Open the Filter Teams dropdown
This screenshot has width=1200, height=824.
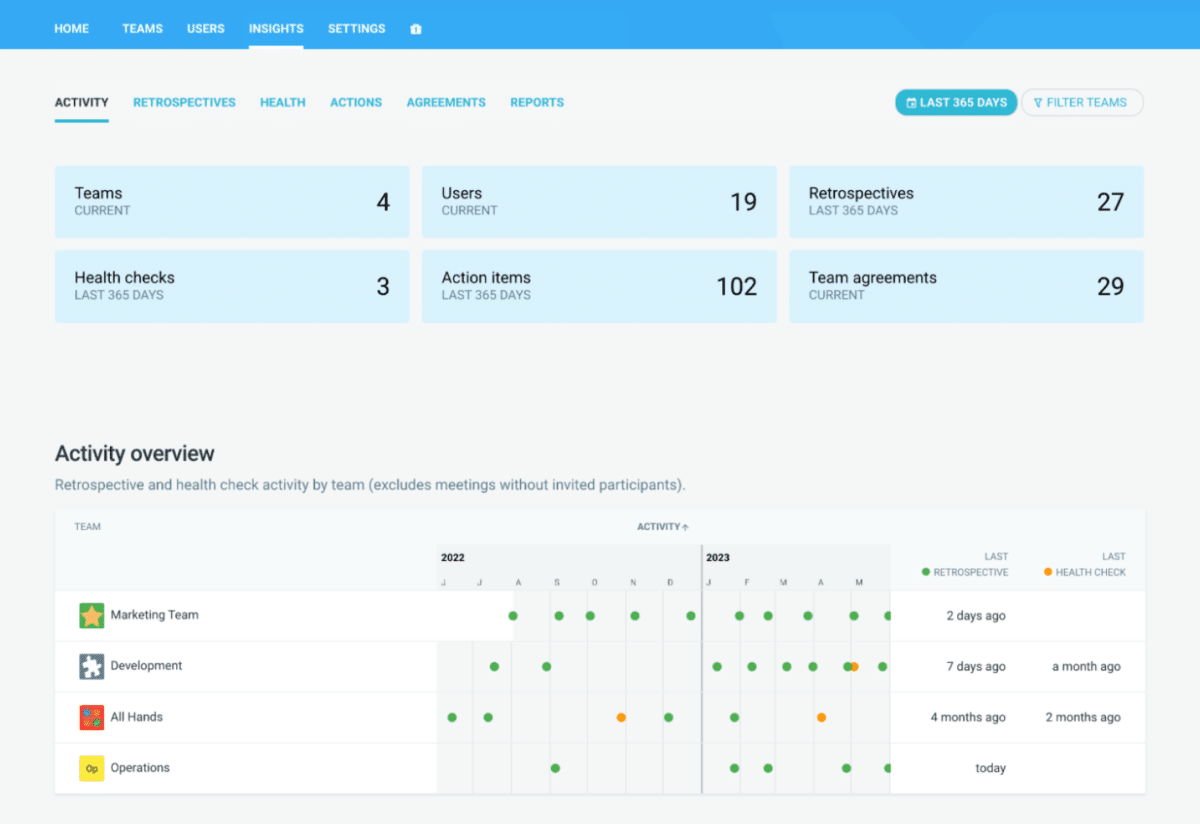click(1081, 102)
